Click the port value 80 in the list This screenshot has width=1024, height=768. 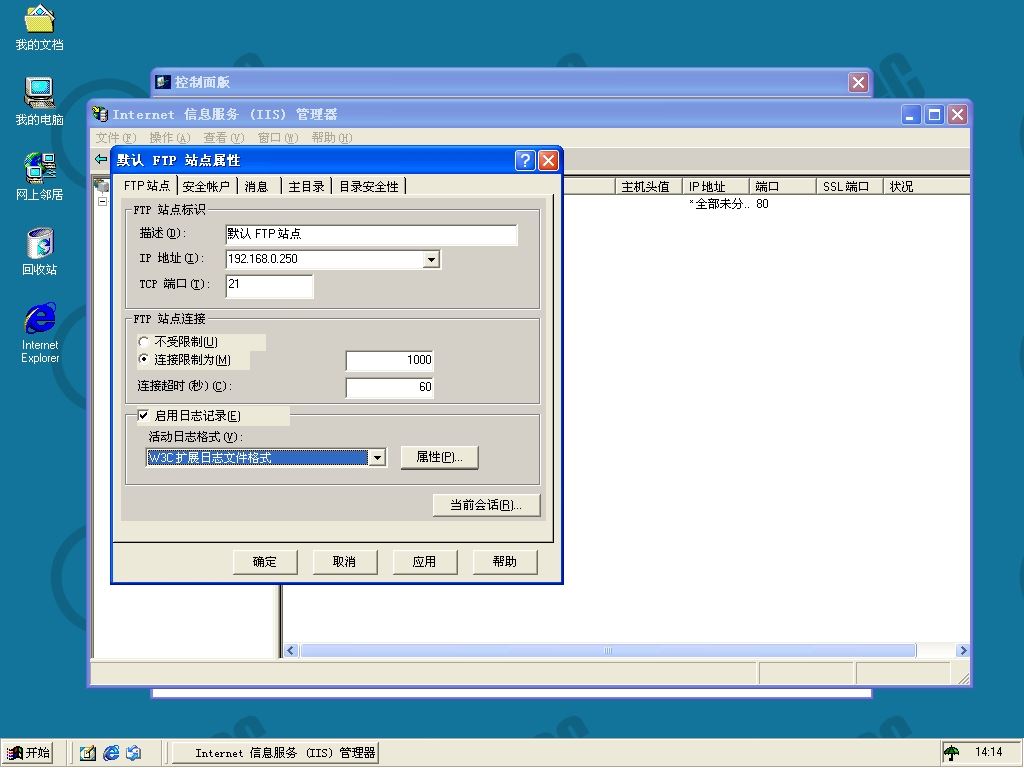point(762,204)
